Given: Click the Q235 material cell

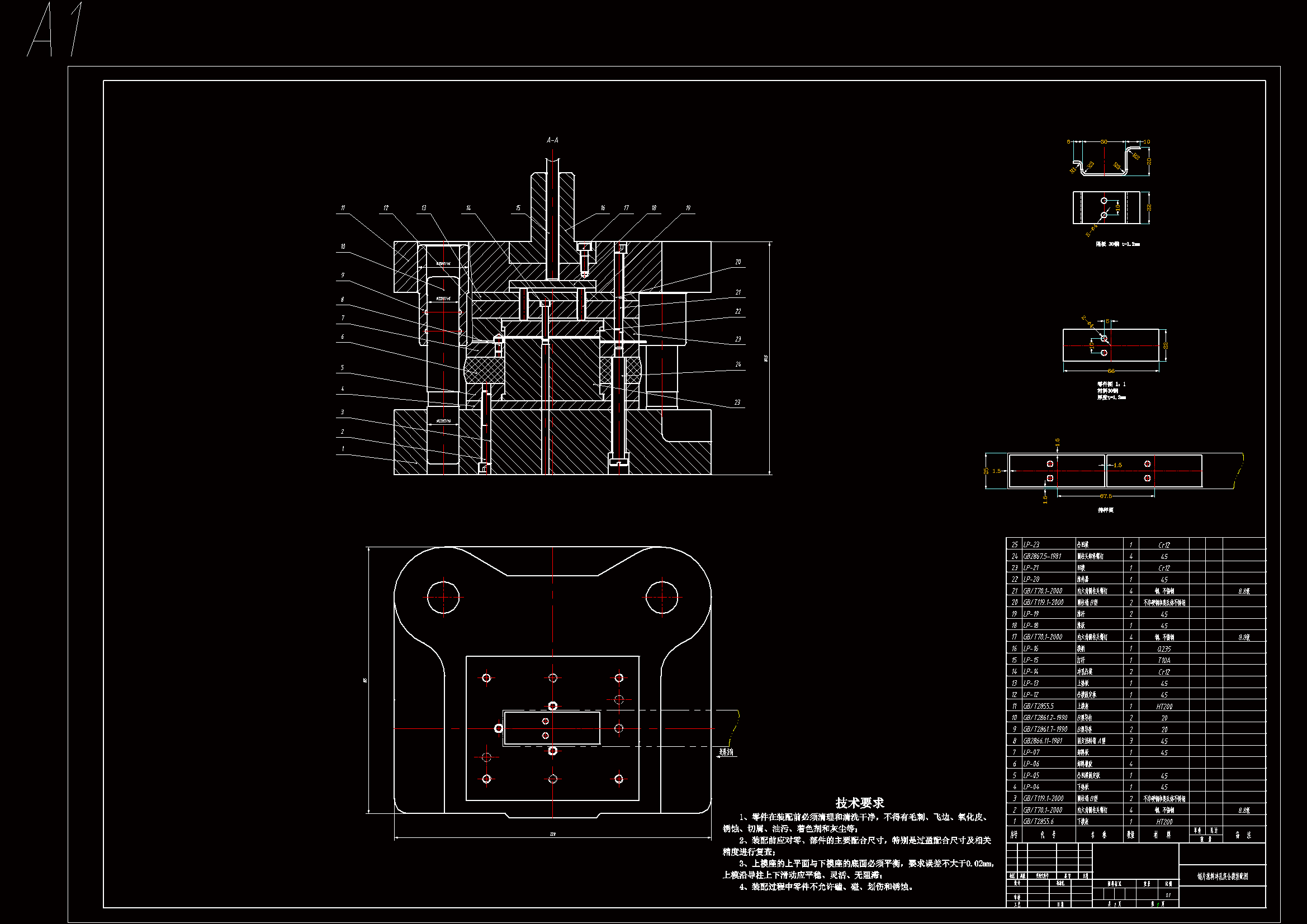Looking at the screenshot, I should [1164, 648].
